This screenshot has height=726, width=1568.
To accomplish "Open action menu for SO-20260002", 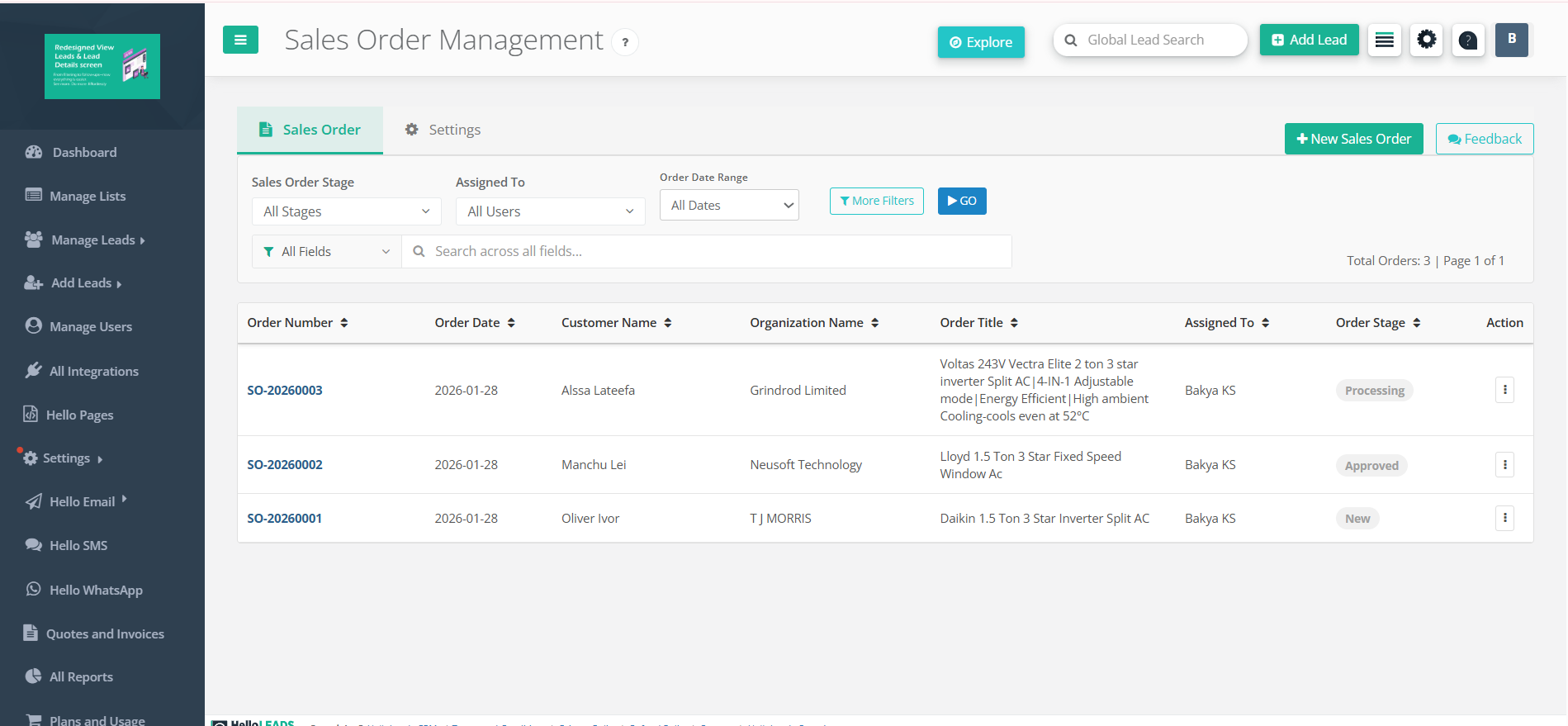I will (x=1504, y=465).
